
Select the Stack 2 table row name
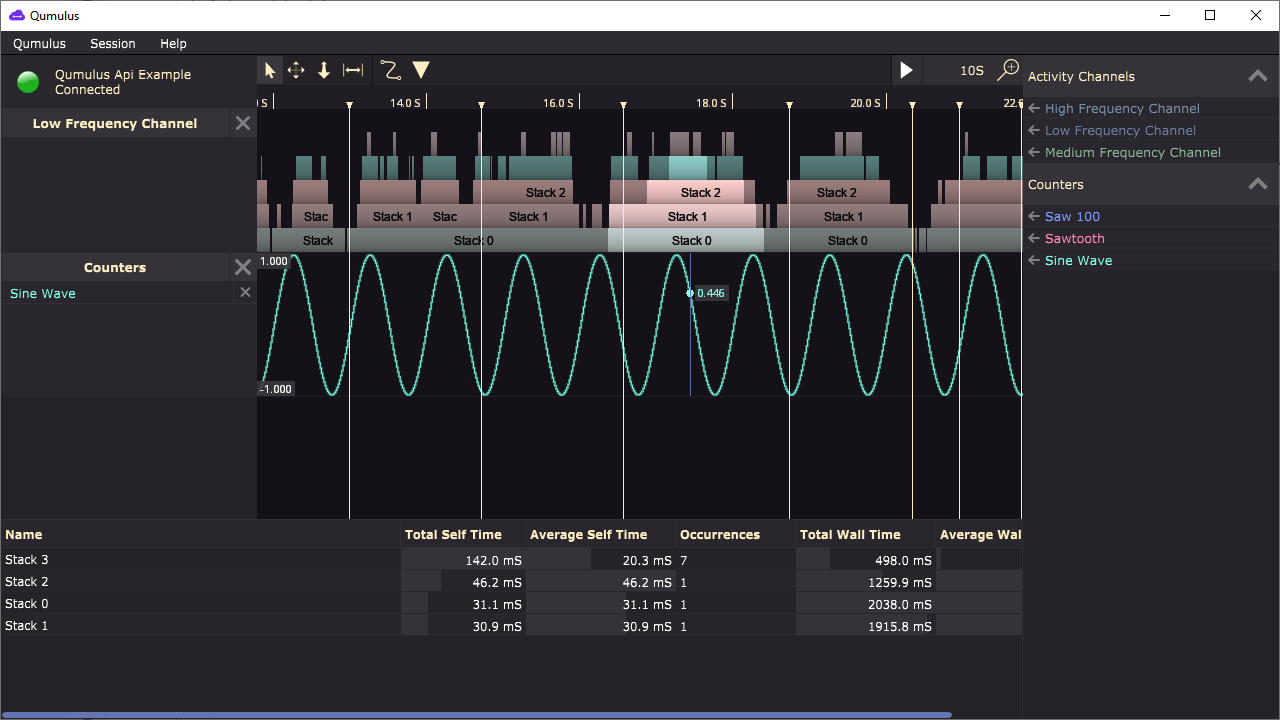27,582
